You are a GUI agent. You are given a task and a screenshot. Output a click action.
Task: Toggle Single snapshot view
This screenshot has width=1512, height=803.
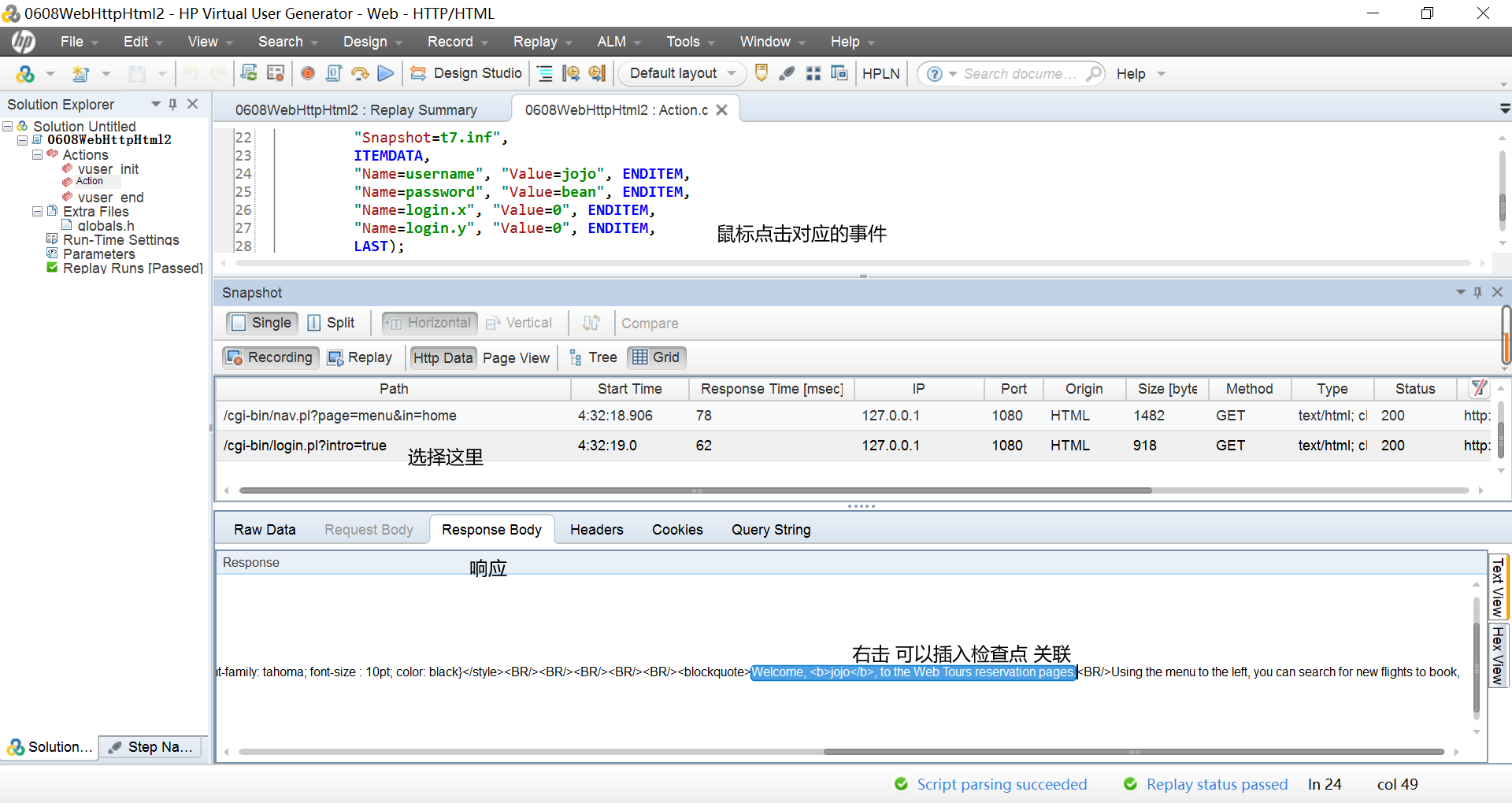tap(262, 323)
